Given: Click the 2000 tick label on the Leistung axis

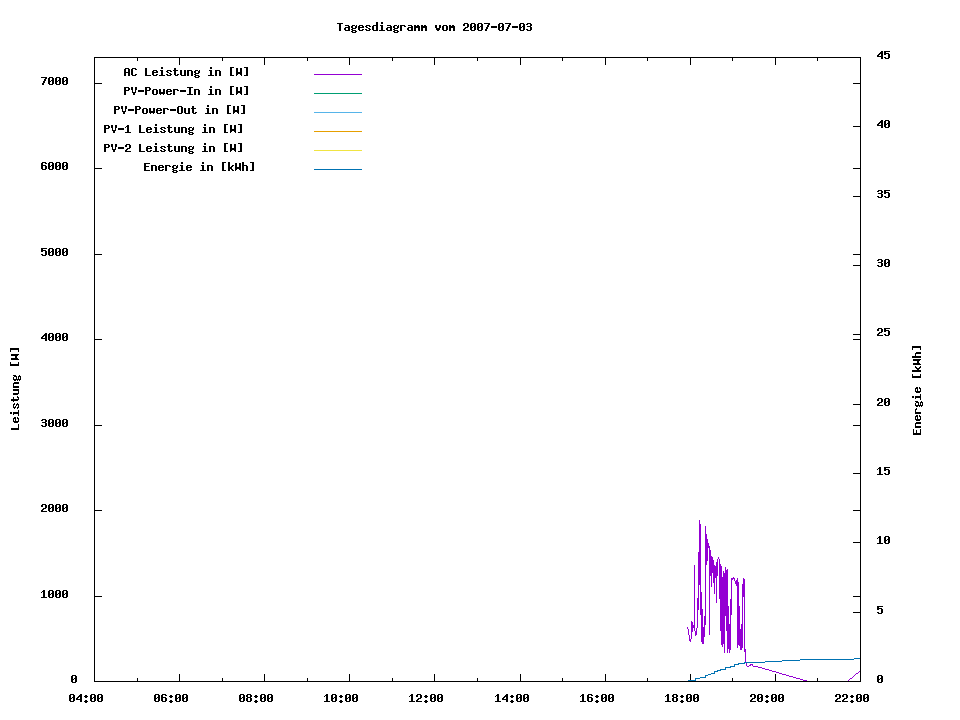Looking at the screenshot, I should tap(54, 509).
